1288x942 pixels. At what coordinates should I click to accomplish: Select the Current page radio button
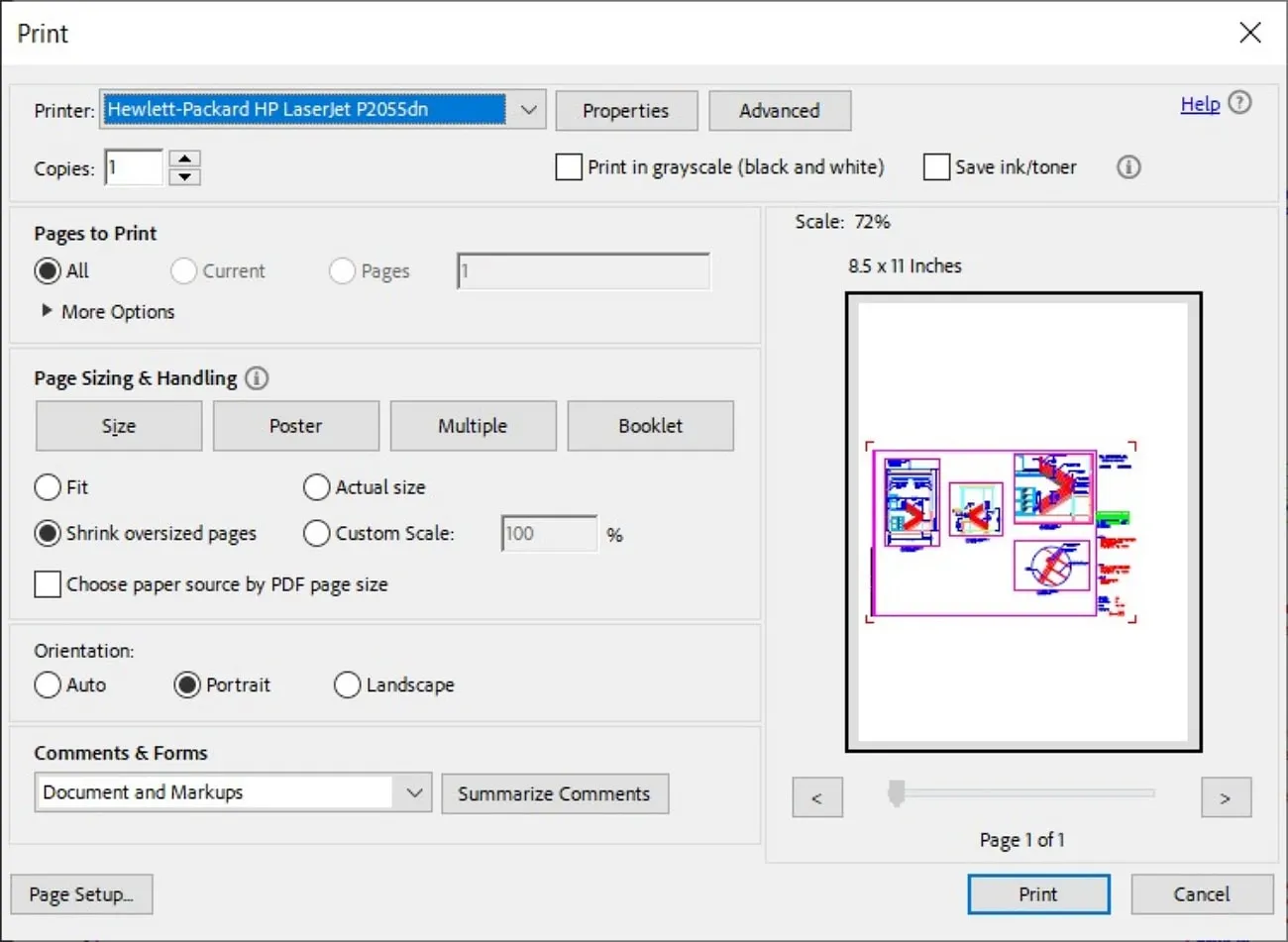[183, 270]
